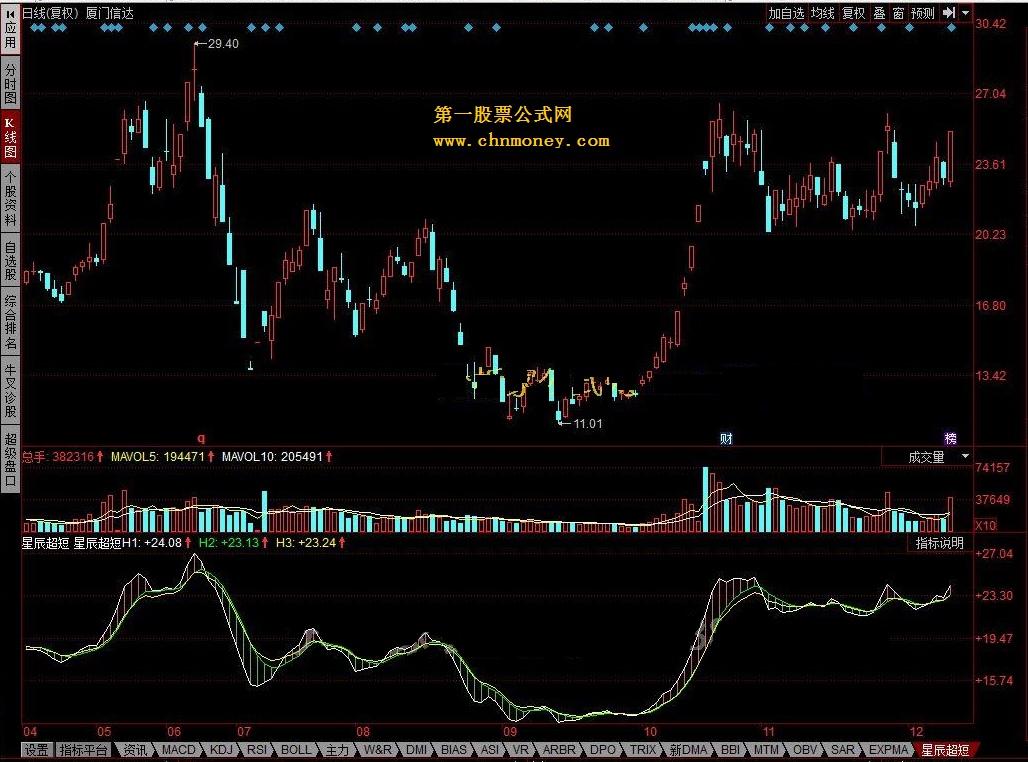Click the 预测 forecast button
The image size is (1028, 762).
(x=923, y=13)
